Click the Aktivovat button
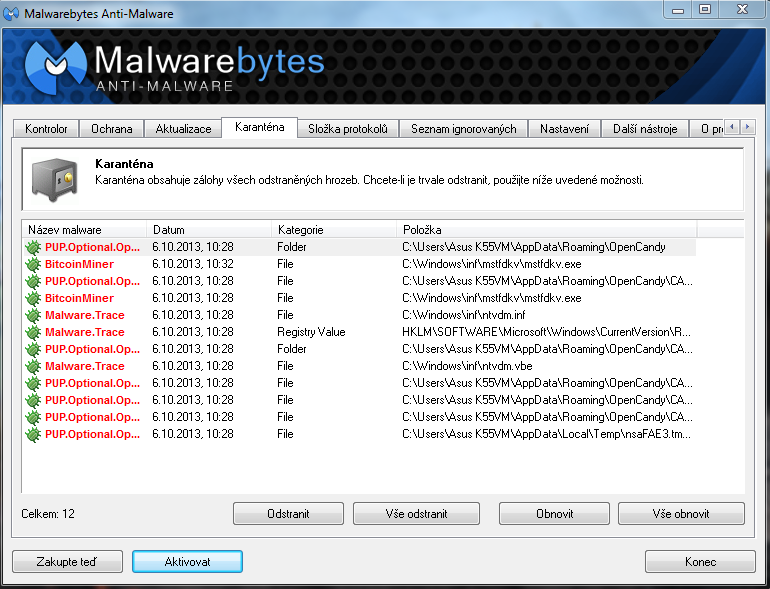Viewport: 770px width, 589px height. 187,562
